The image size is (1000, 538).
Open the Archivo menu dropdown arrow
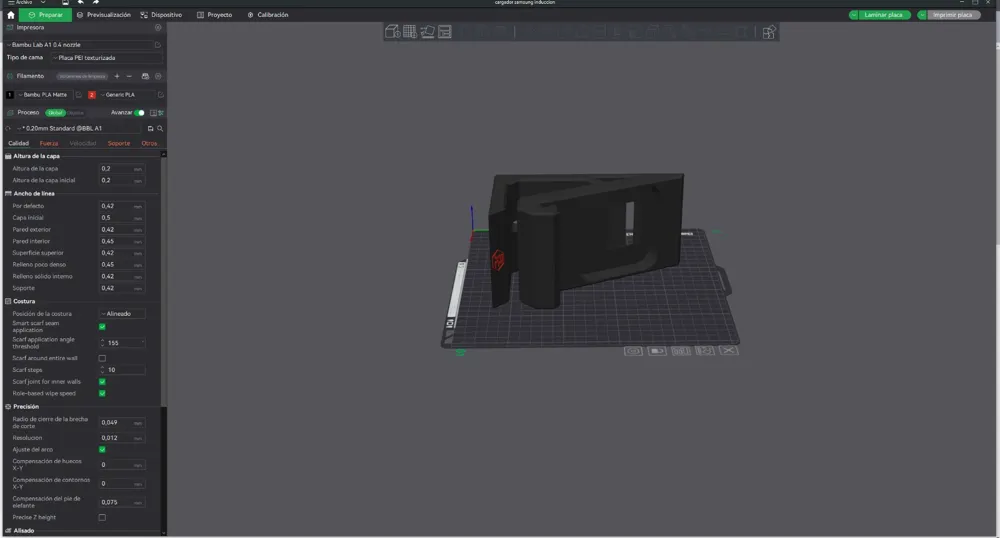(x=43, y=3)
